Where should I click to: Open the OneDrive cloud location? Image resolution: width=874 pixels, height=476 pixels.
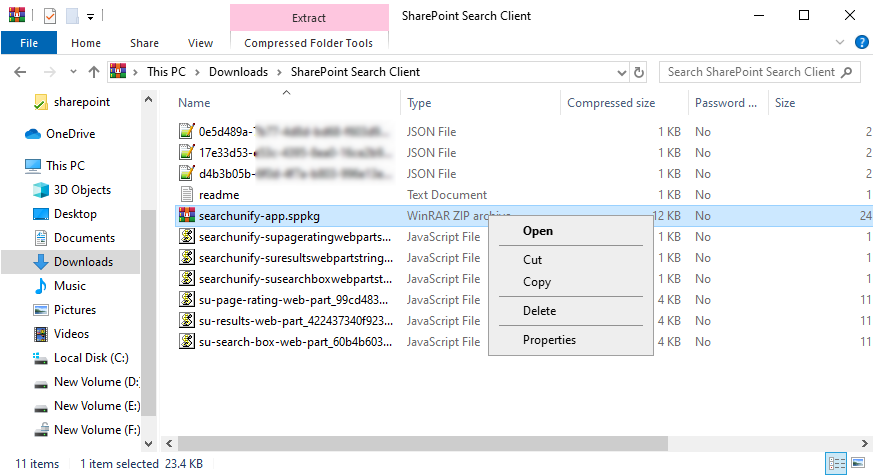click(x=70, y=134)
